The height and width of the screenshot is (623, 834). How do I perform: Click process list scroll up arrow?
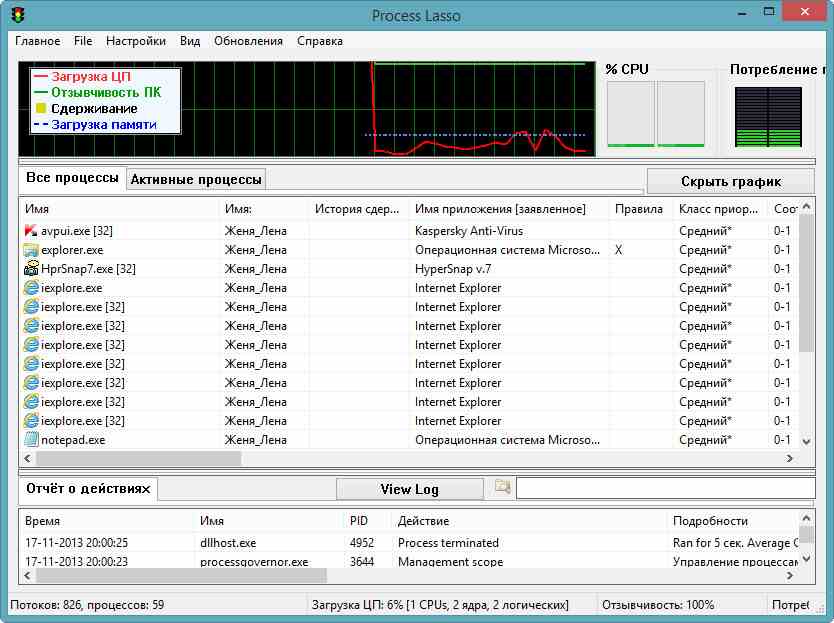[806, 206]
